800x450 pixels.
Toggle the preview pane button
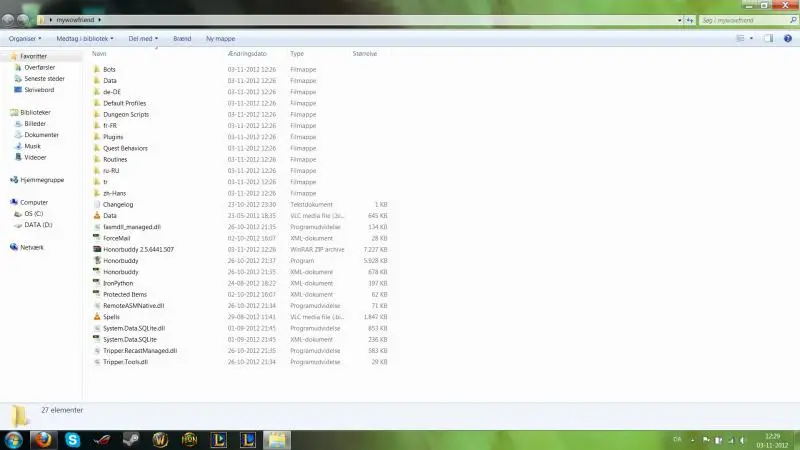(768, 38)
